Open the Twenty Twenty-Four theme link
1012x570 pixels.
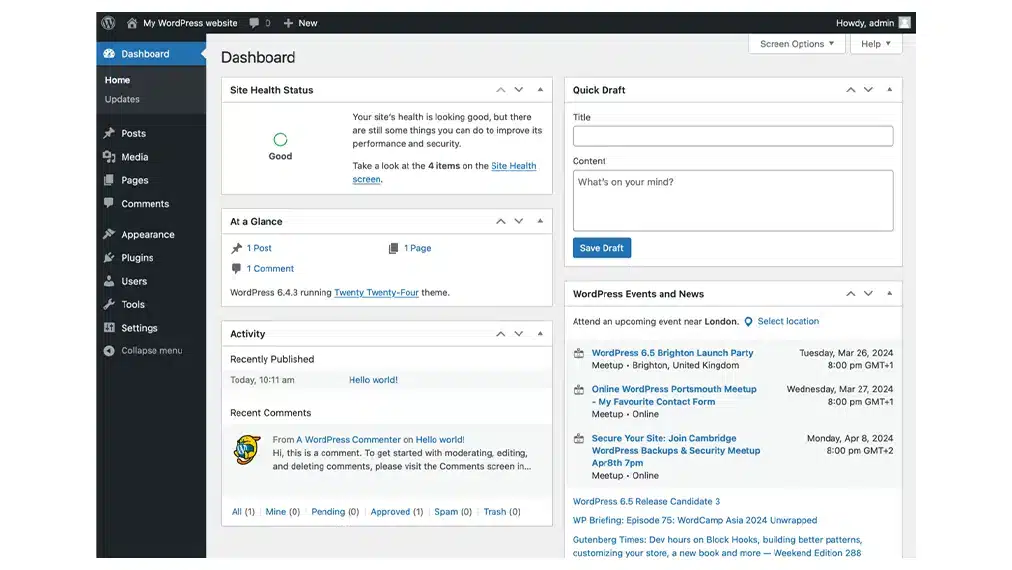pos(376,292)
